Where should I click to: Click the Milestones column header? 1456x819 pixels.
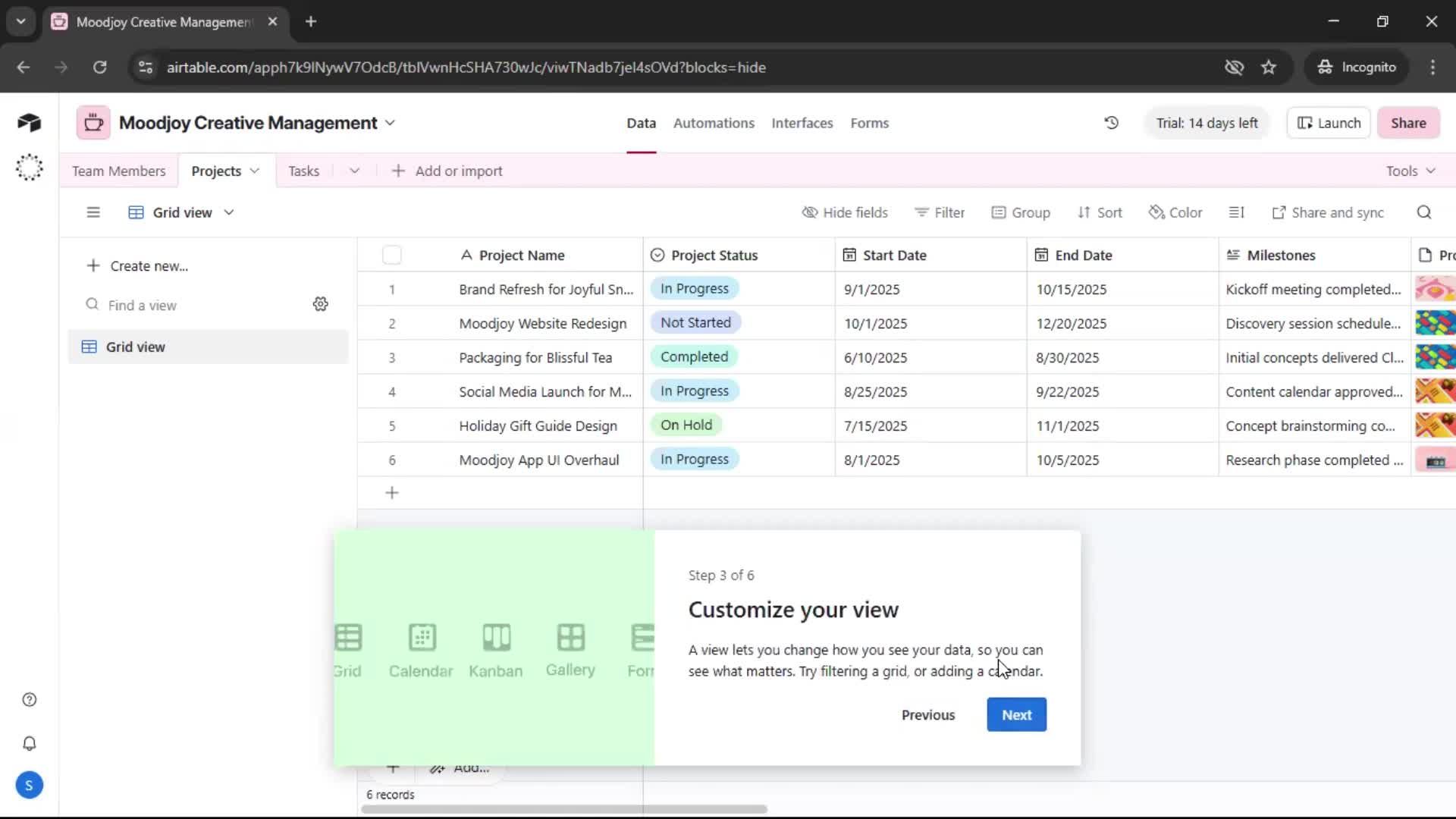pos(1314,256)
